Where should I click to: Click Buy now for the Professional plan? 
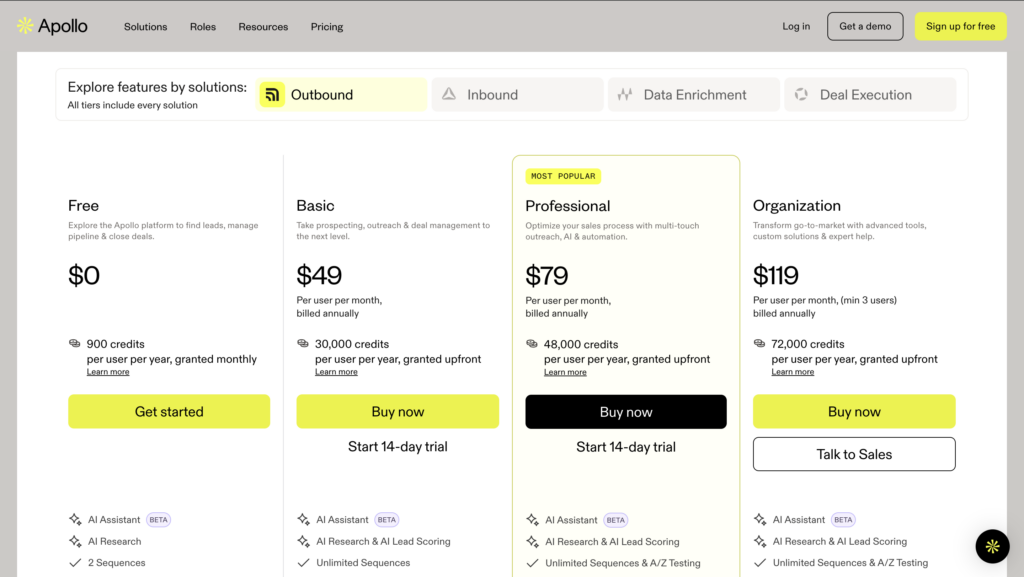point(626,411)
